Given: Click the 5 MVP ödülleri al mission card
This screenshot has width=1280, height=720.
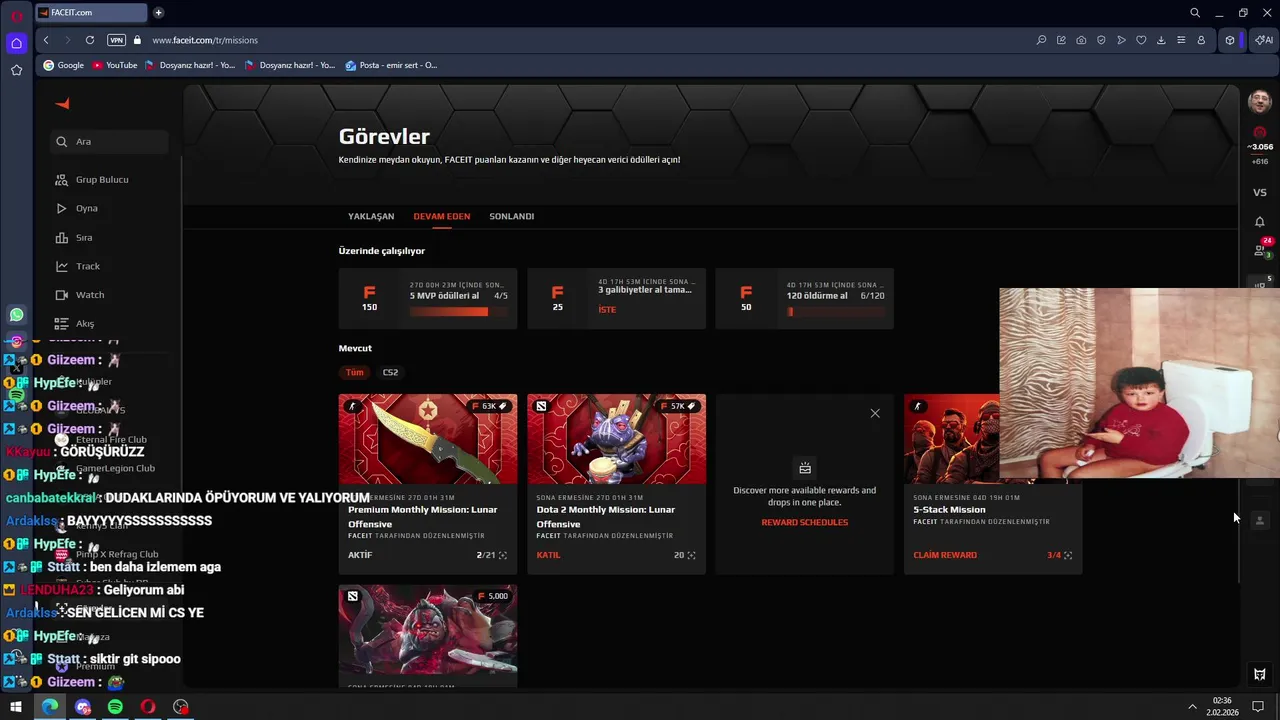Looking at the screenshot, I should click(428, 298).
